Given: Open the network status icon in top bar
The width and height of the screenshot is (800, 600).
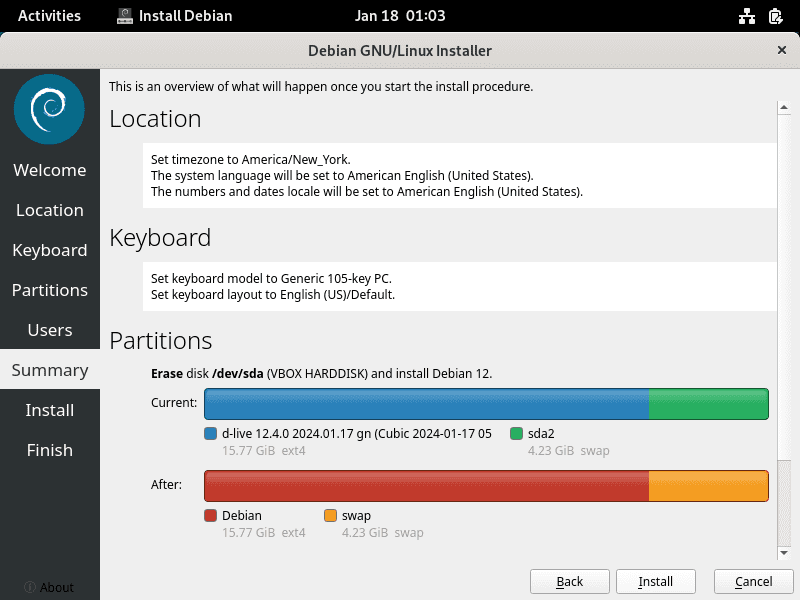Looking at the screenshot, I should (747, 16).
